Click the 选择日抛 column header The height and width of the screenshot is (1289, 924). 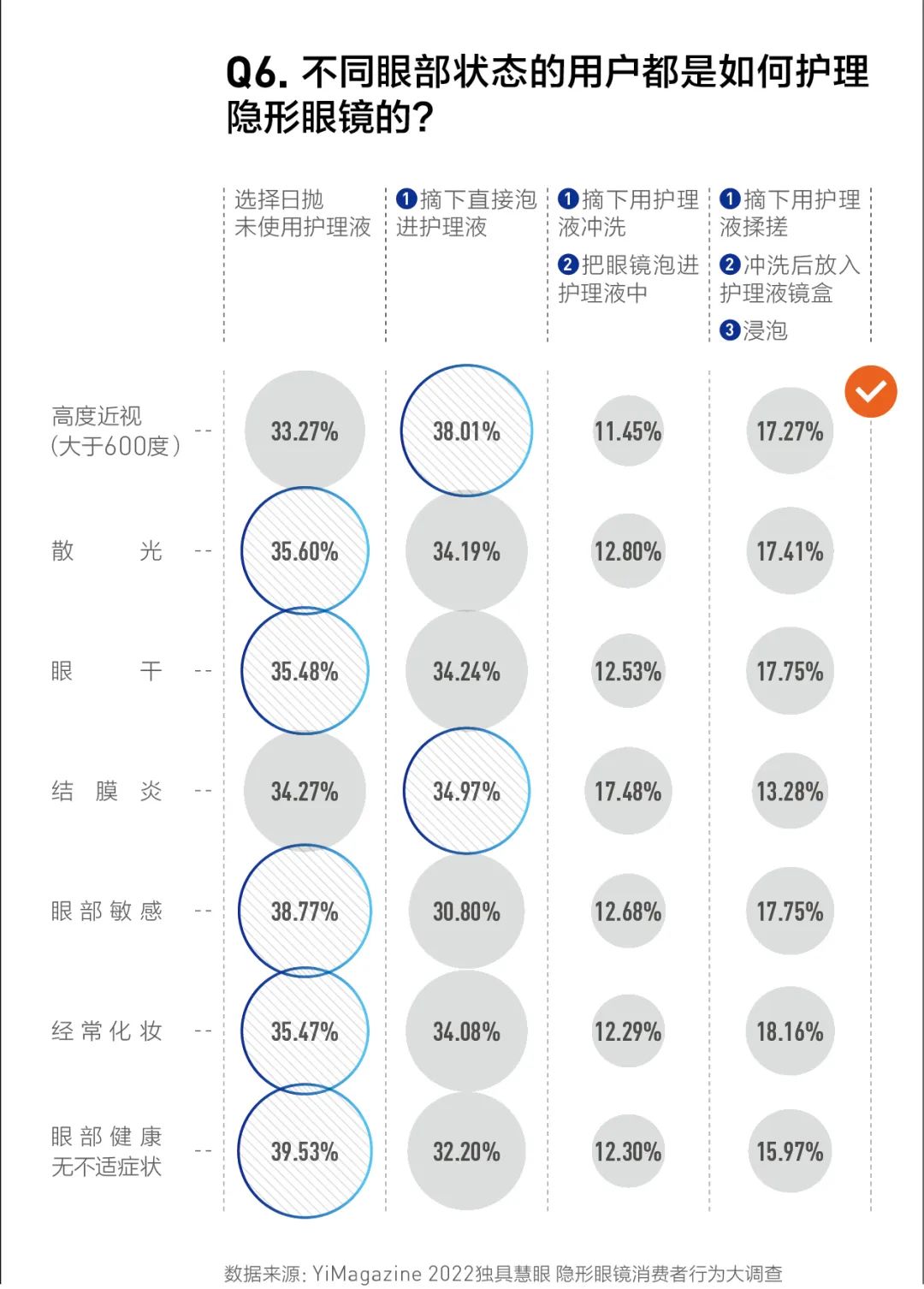pos(303,213)
